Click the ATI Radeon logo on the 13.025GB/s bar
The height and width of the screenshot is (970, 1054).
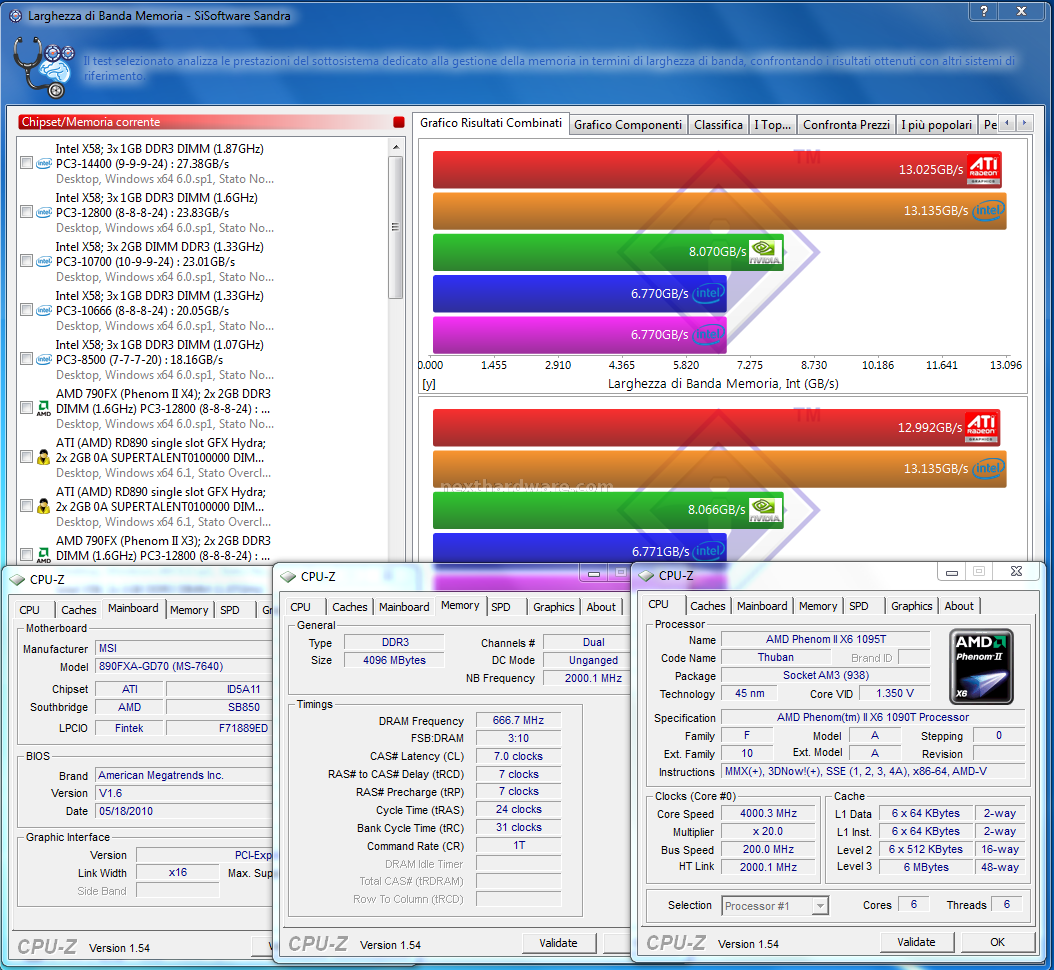point(983,169)
